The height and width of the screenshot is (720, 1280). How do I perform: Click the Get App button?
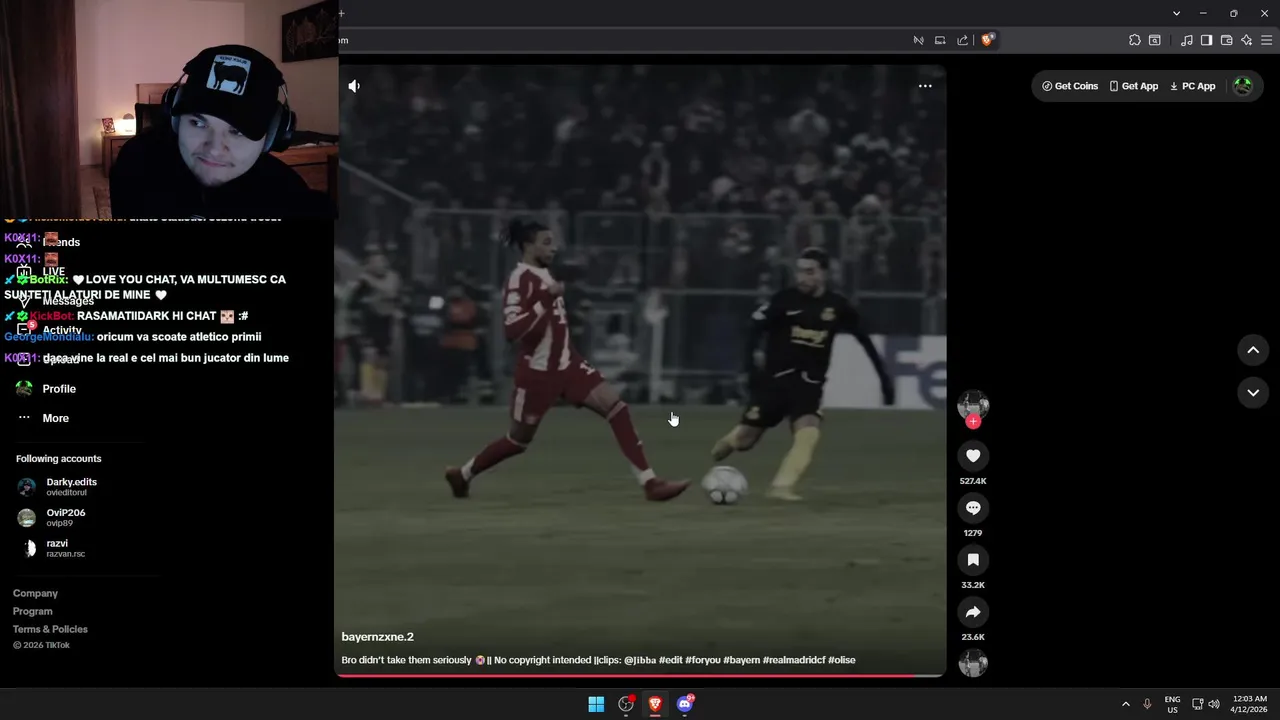[1134, 86]
